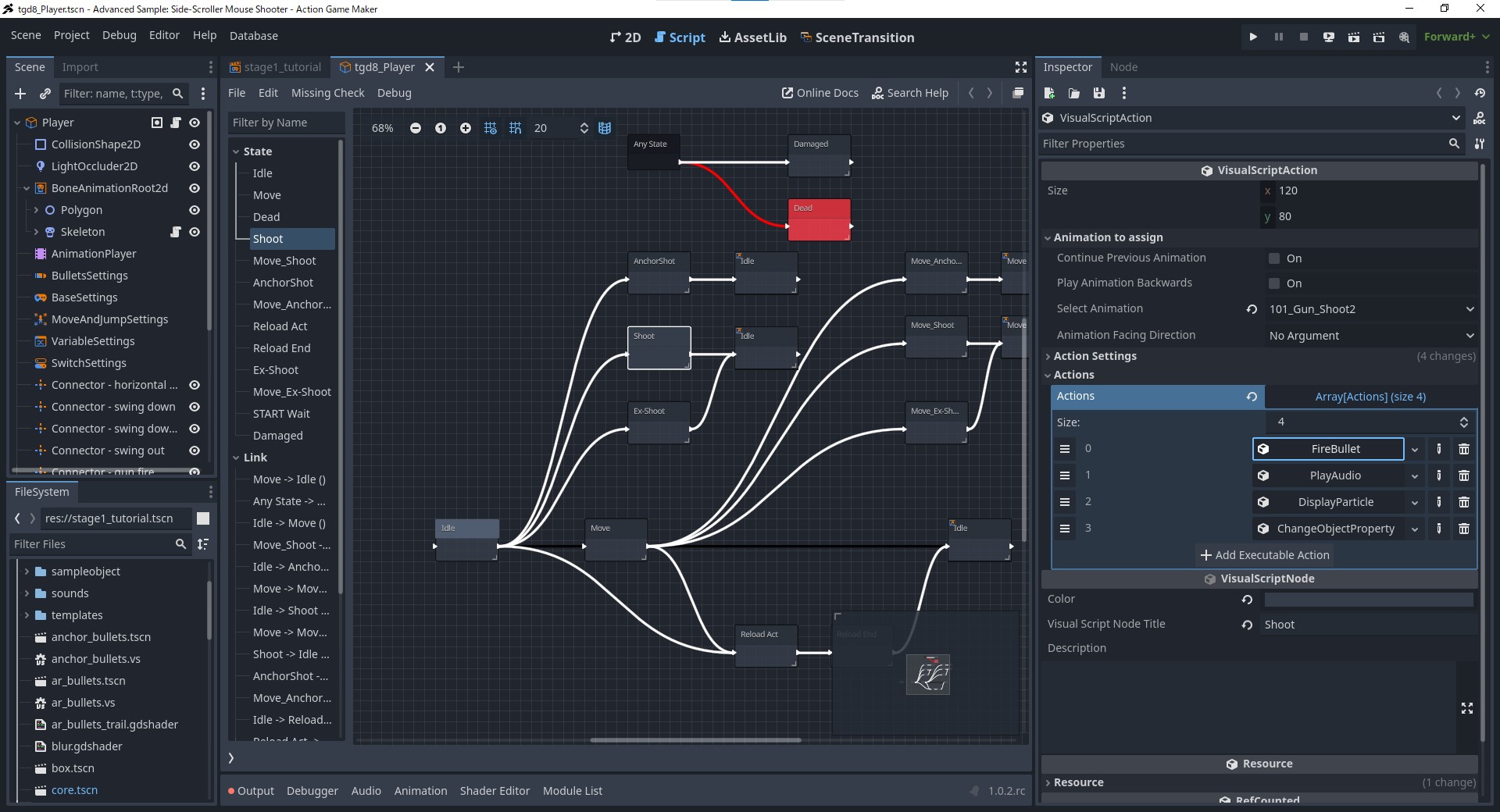The image size is (1500, 812).
Task: Collapse the Link list group
Action: click(236, 458)
